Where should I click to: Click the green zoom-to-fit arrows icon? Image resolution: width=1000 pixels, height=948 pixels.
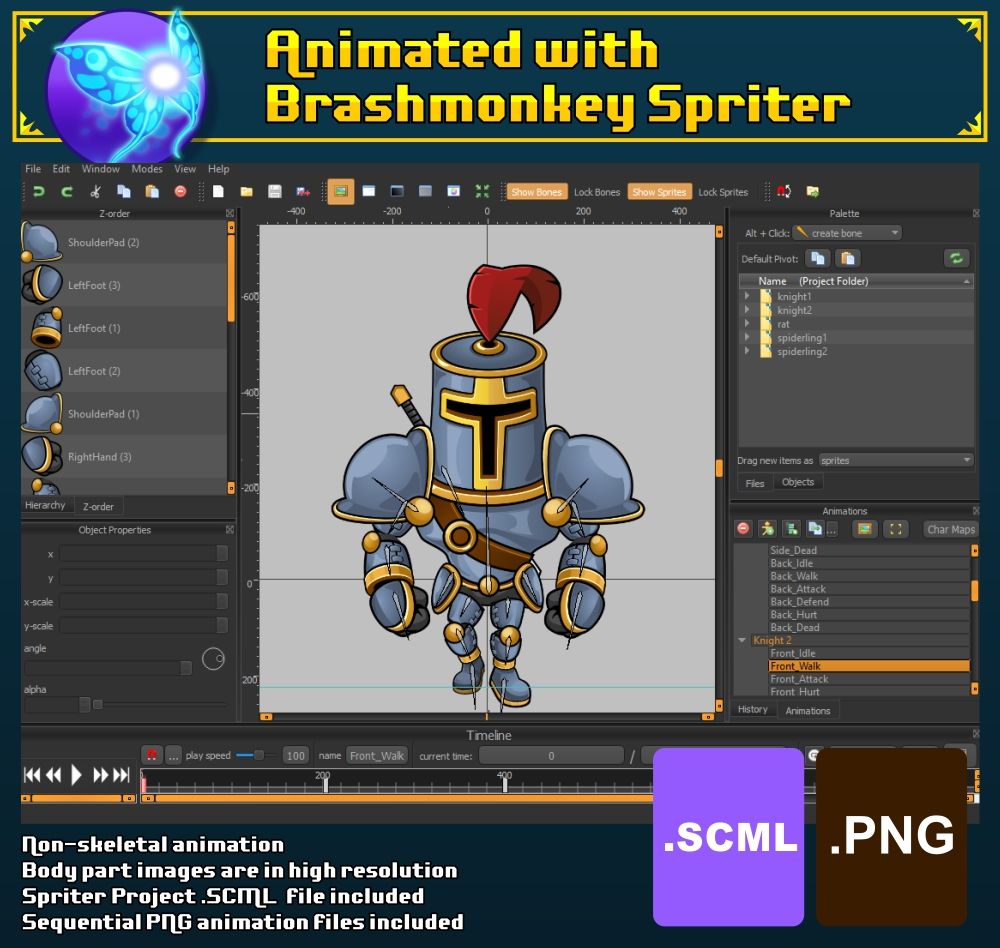tap(482, 192)
